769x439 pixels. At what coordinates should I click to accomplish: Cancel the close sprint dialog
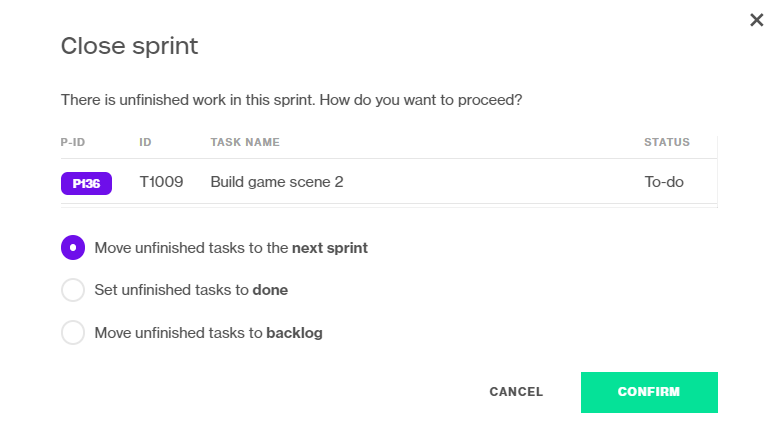coord(516,392)
